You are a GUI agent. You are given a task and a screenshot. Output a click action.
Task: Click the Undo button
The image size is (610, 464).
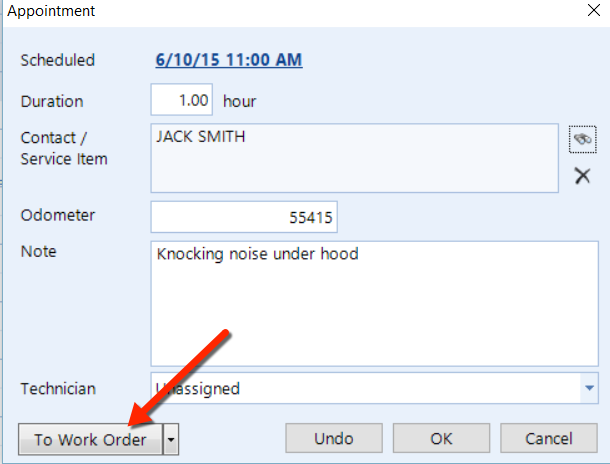tap(334, 439)
